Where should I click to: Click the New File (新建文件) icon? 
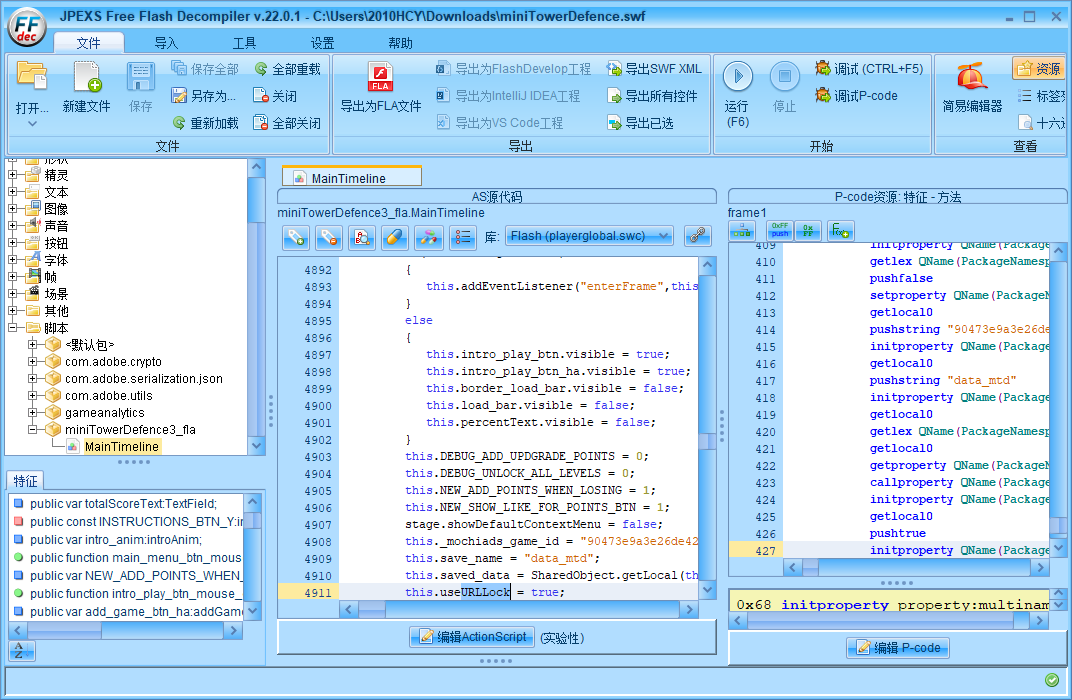[86, 78]
